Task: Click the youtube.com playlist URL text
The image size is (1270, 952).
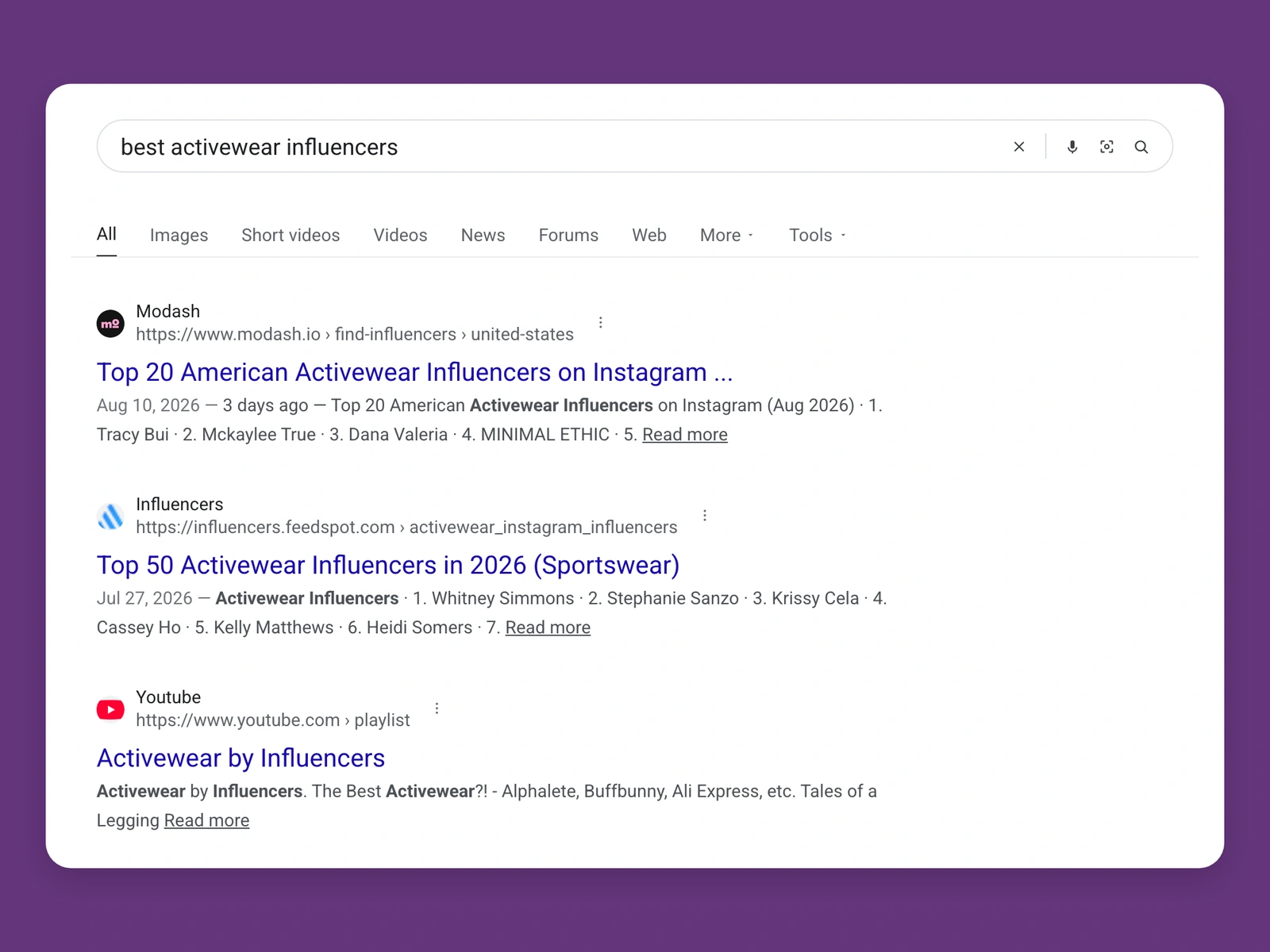Action: (273, 720)
